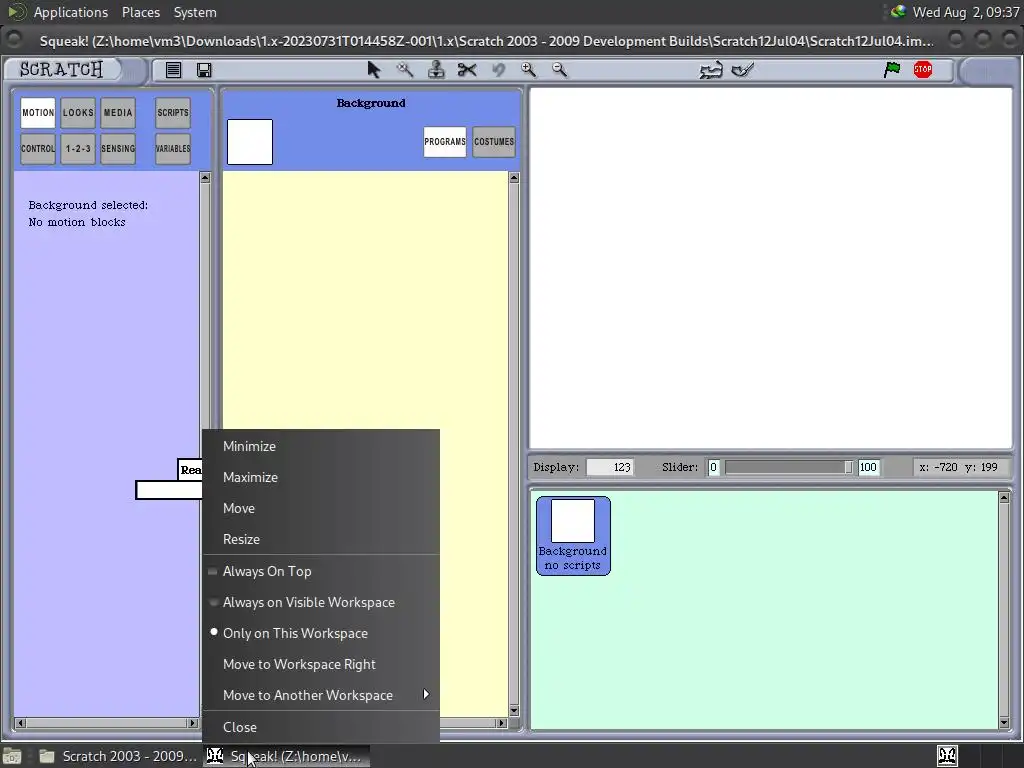Click blocks palette scroll up arrow

coord(205,178)
